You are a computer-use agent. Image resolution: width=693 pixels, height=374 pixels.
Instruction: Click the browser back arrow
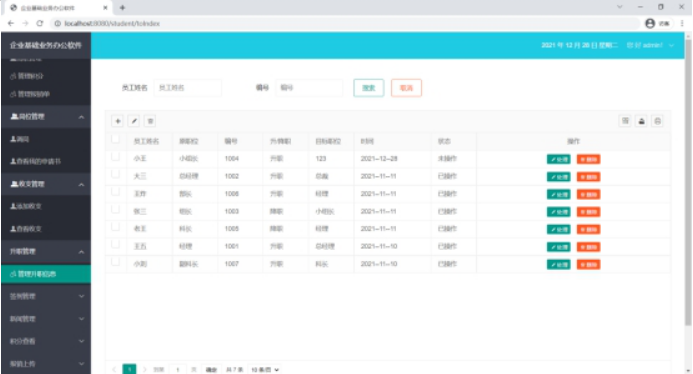[11, 23]
